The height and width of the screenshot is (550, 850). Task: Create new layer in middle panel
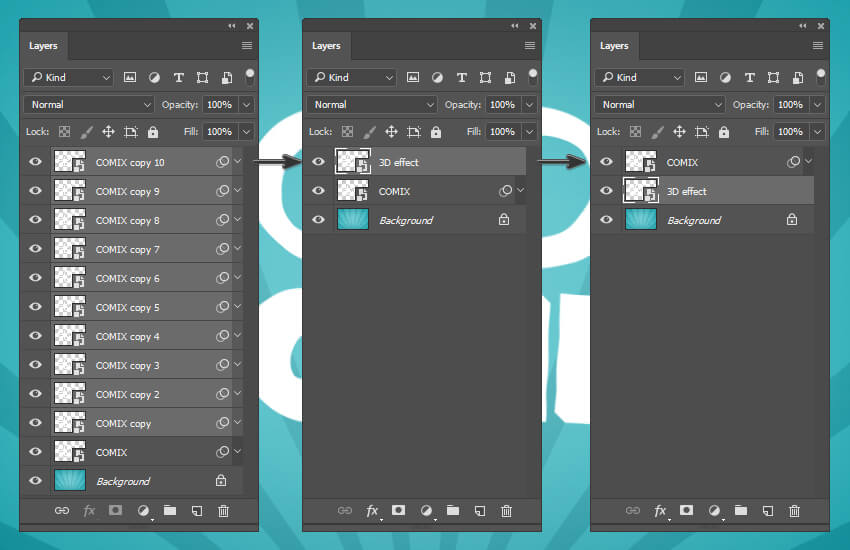(x=480, y=511)
